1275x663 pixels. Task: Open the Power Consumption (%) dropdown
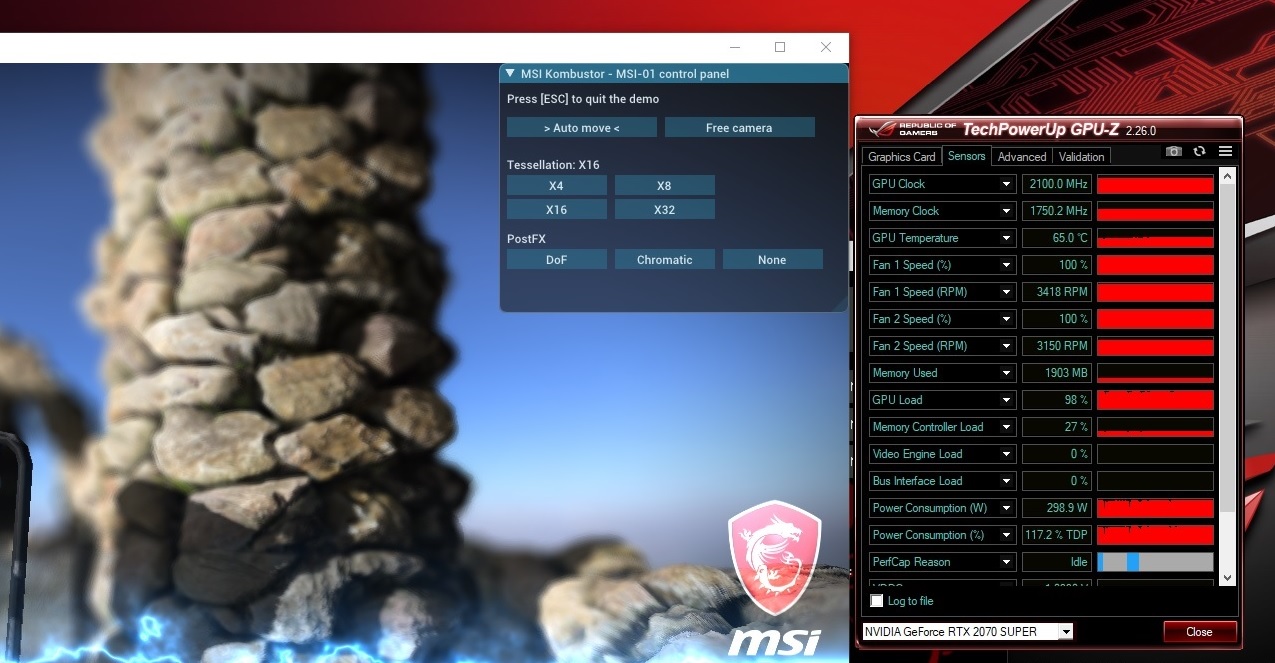[x=1007, y=535]
